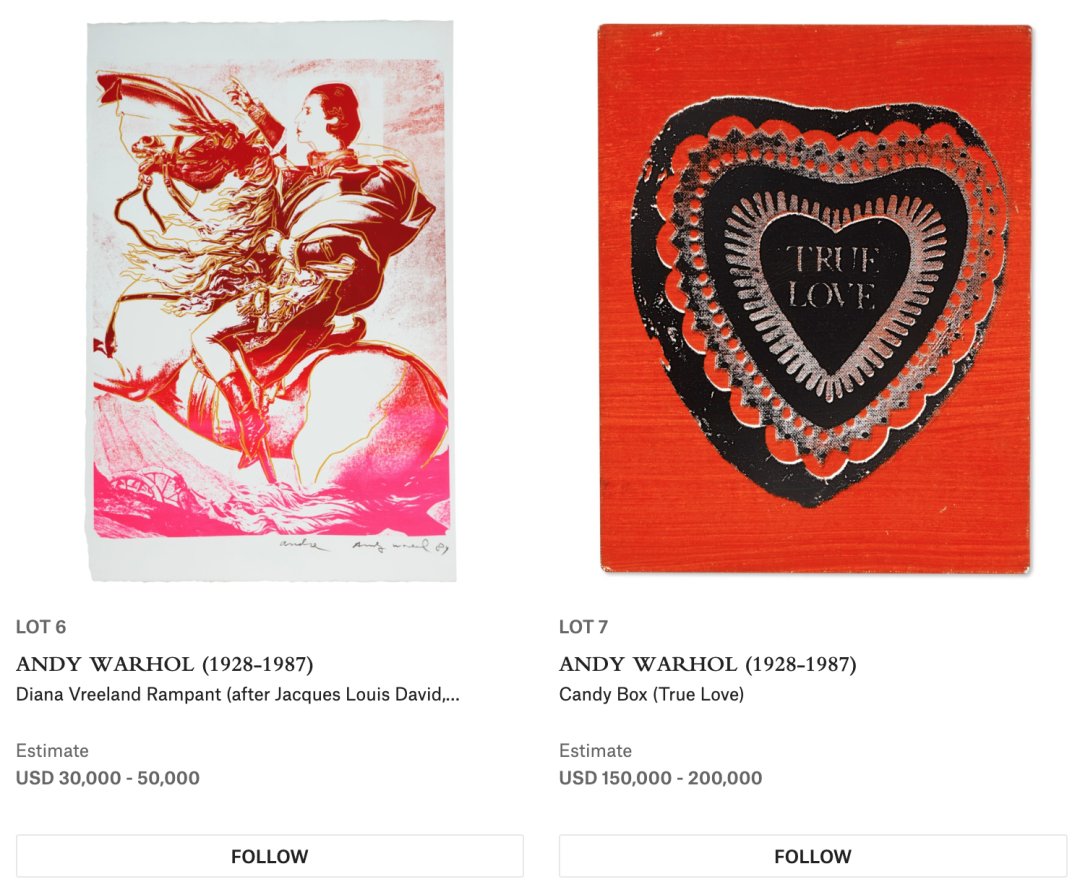This screenshot has width=1080, height=895.
Task: Click the Estimate label under Lot 6
Action: pyautogui.click(x=52, y=750)
